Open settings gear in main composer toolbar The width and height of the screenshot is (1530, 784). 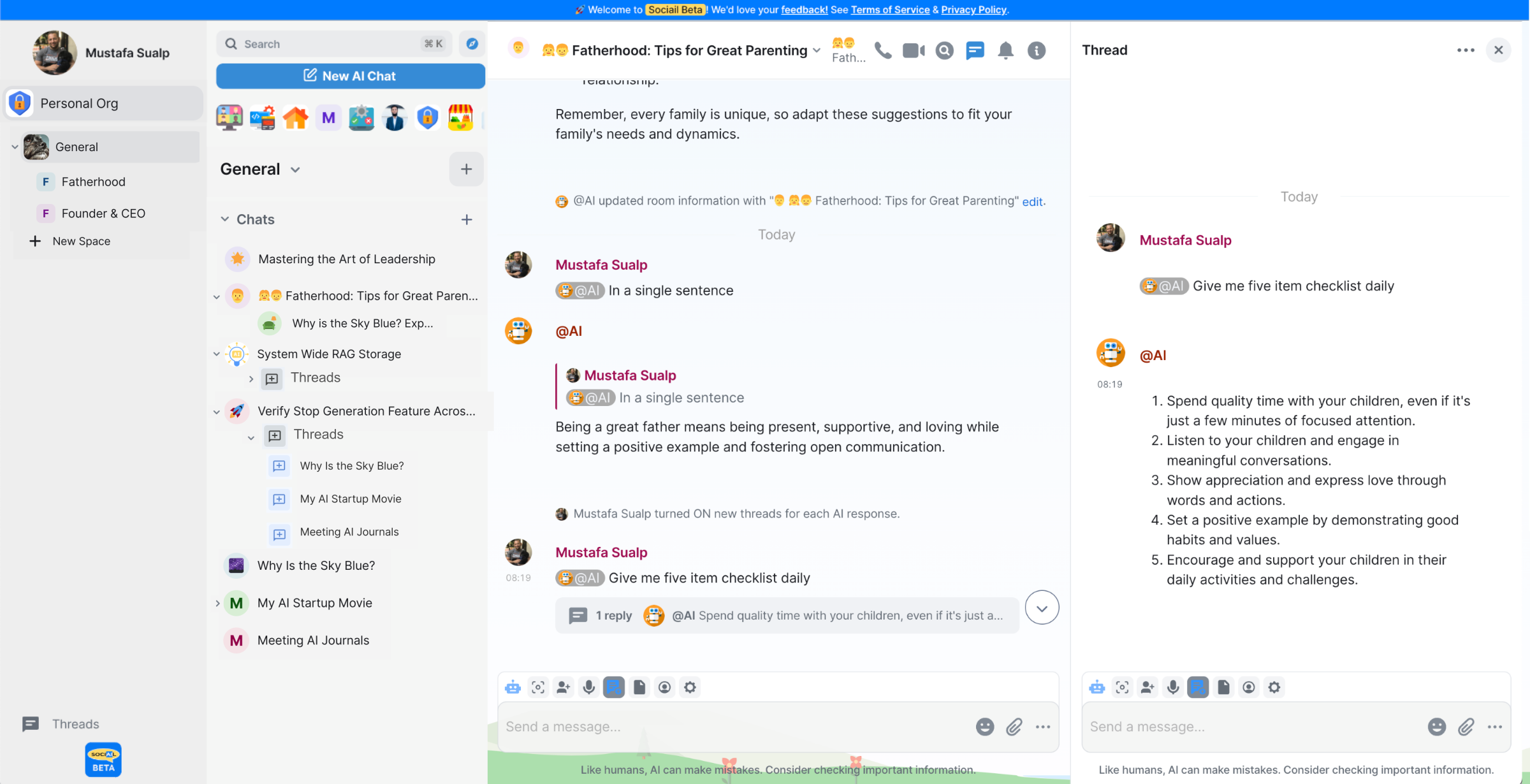[x=690, y=687]
